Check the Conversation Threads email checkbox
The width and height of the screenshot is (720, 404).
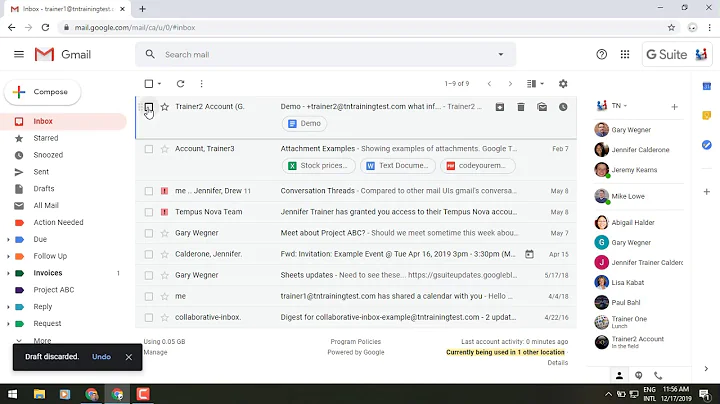click(x=149, y=191)
